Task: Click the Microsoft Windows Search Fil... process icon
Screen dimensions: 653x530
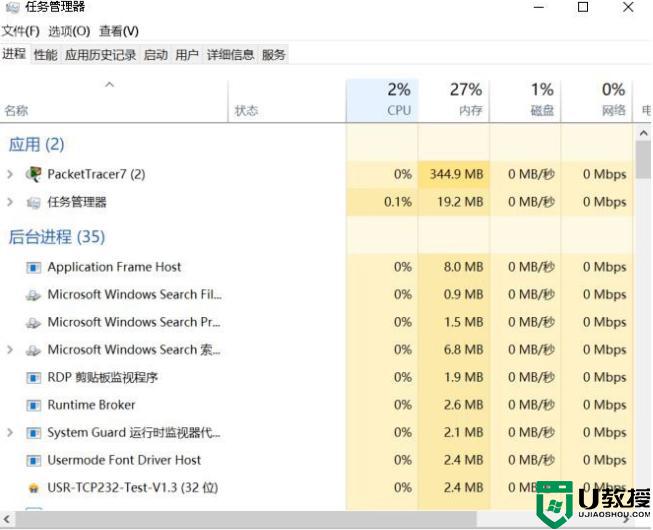Action: 33,295
